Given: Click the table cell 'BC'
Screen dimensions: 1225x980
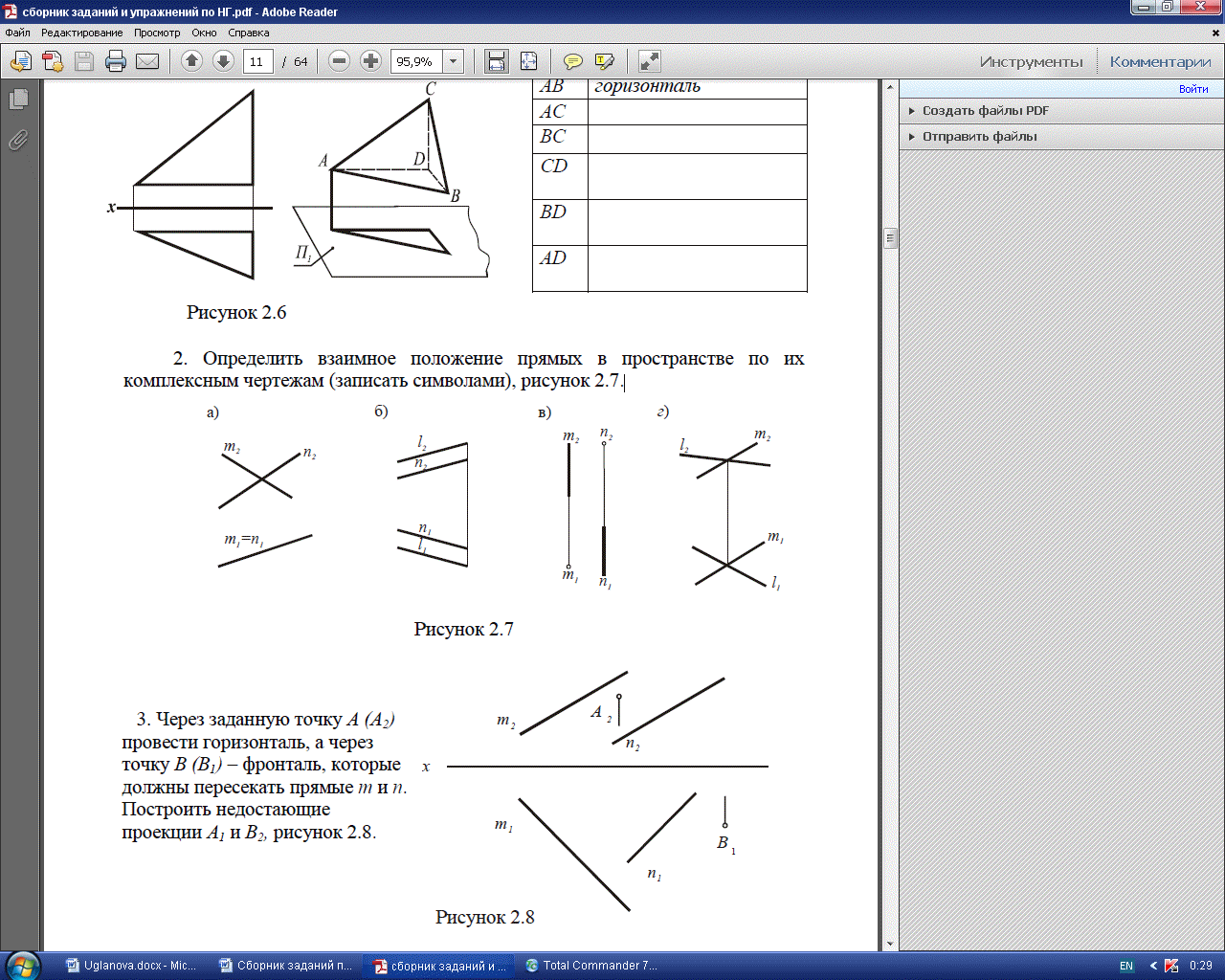Looking at the screenshot, I should pos(560,139).
